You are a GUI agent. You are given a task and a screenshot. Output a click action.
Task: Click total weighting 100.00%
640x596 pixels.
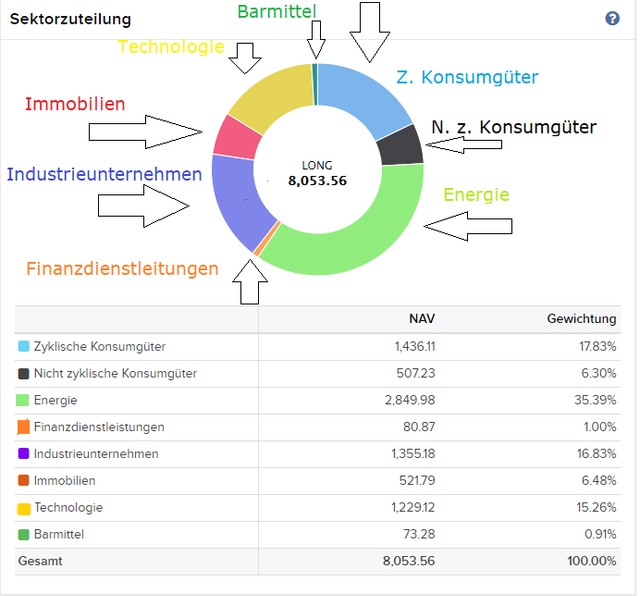pos(591,561)
